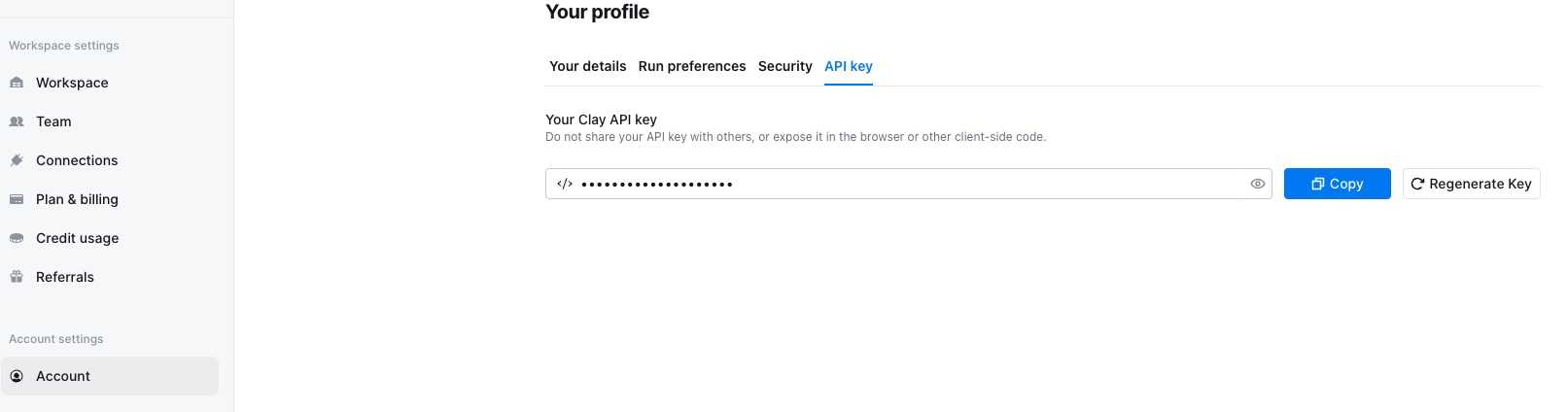Click the Plan & billing card icon
This screenshot has width=1568, height=412.
(x=17, y=199)
